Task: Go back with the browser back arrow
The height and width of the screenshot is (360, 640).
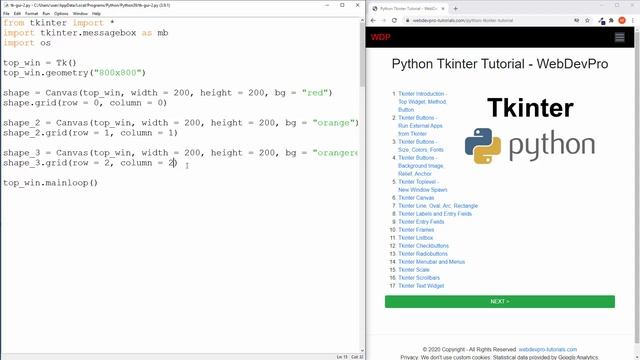Action: 373,20
